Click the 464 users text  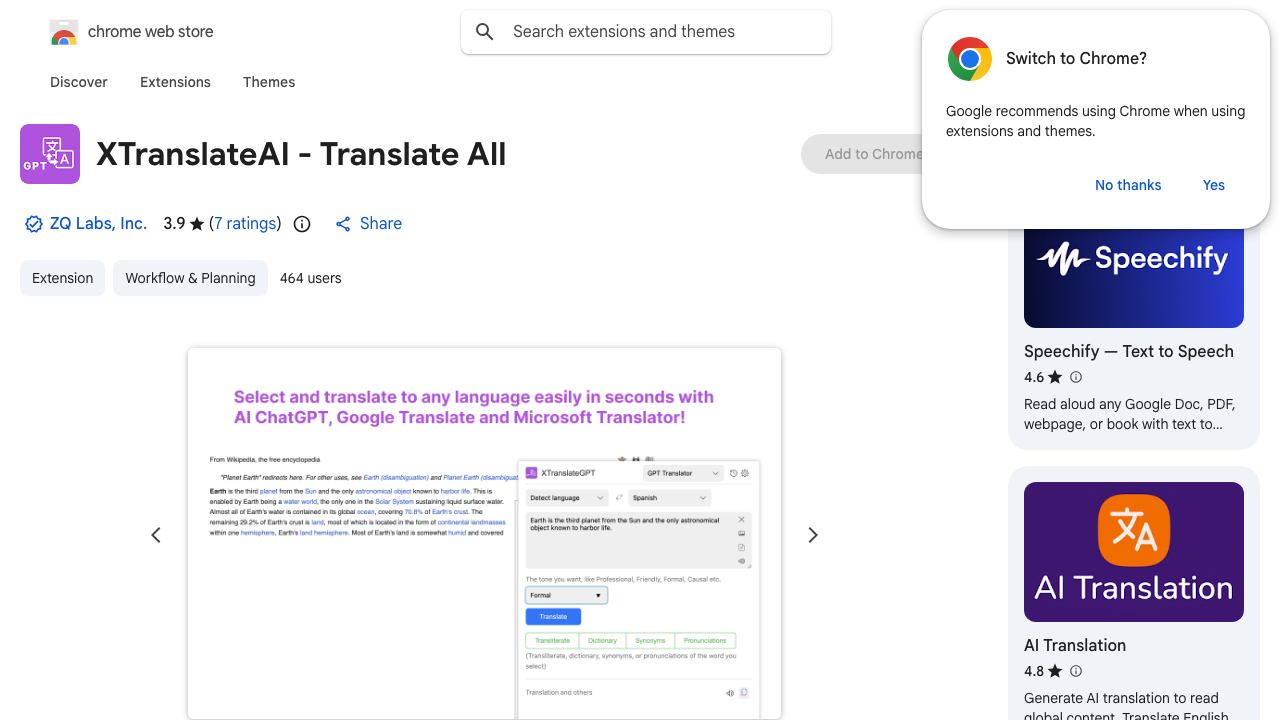click(311, 278)
